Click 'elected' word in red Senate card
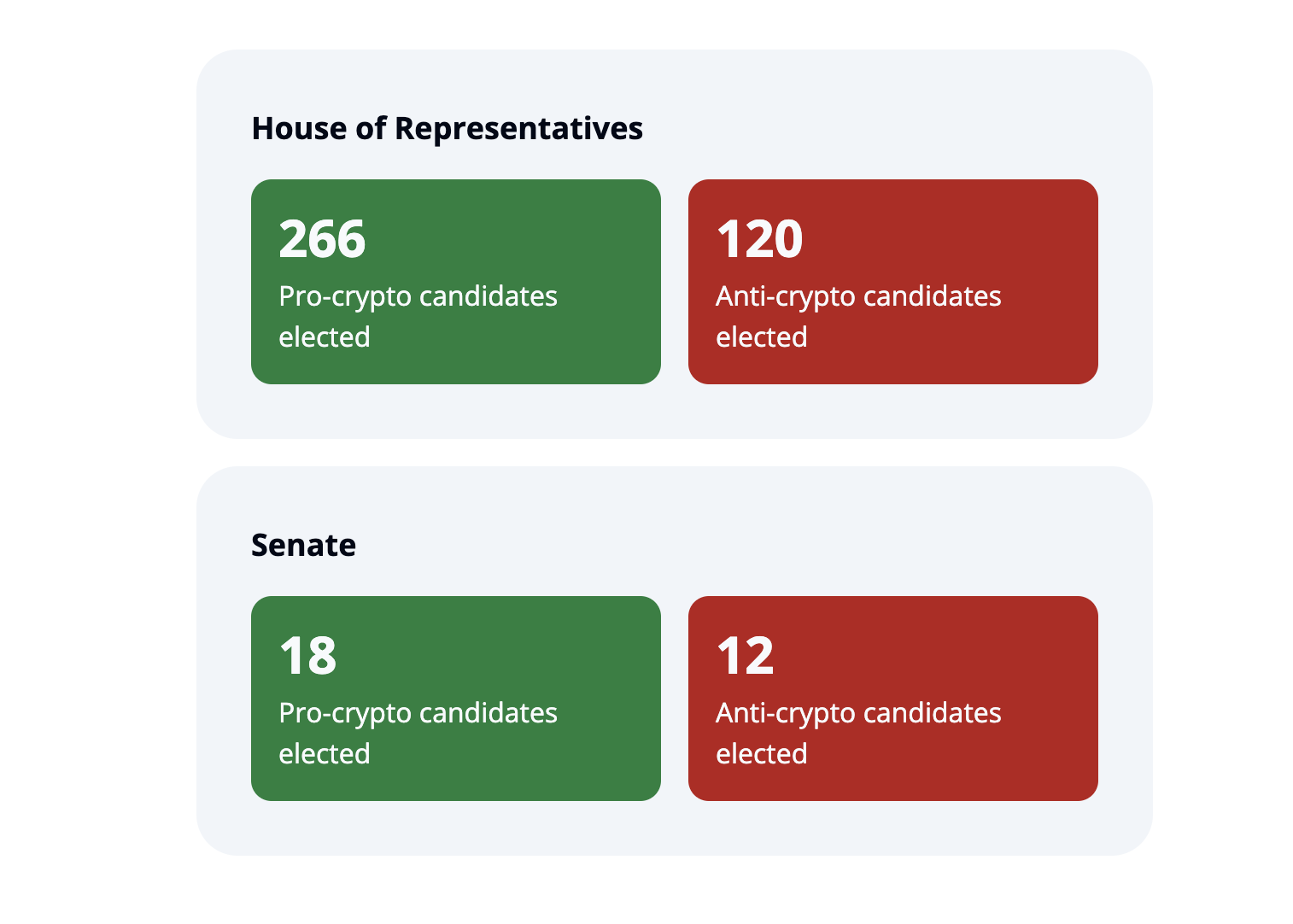This screenshot has height=924, width=1293. click(762, 753)
